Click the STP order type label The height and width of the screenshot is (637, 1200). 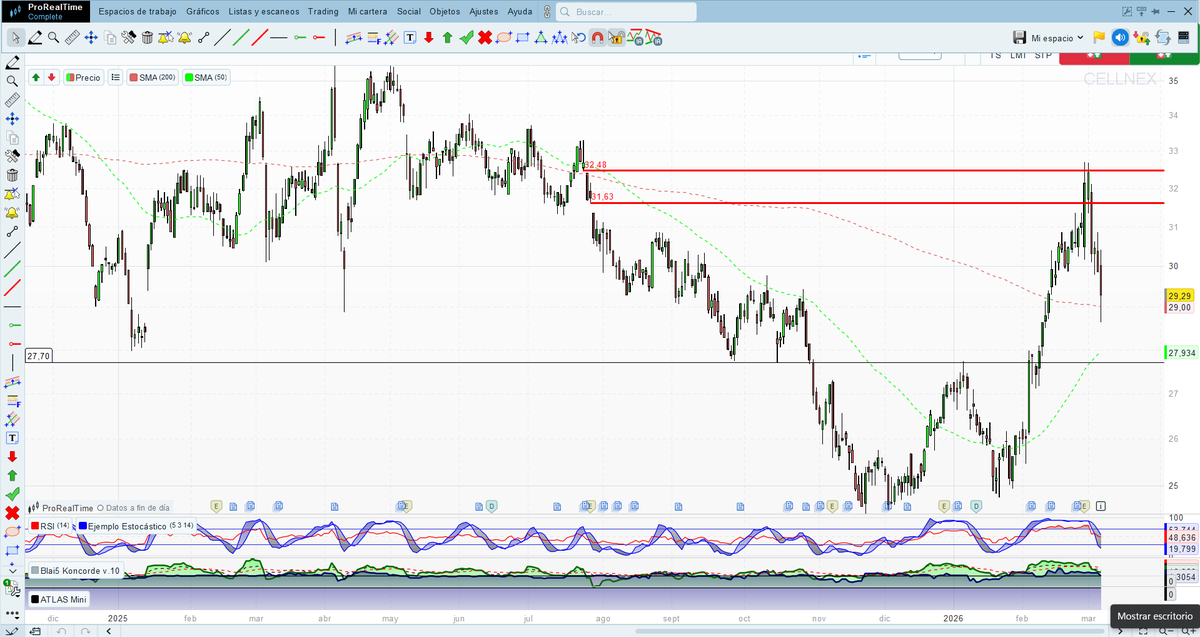click(x=1043, y=55)
